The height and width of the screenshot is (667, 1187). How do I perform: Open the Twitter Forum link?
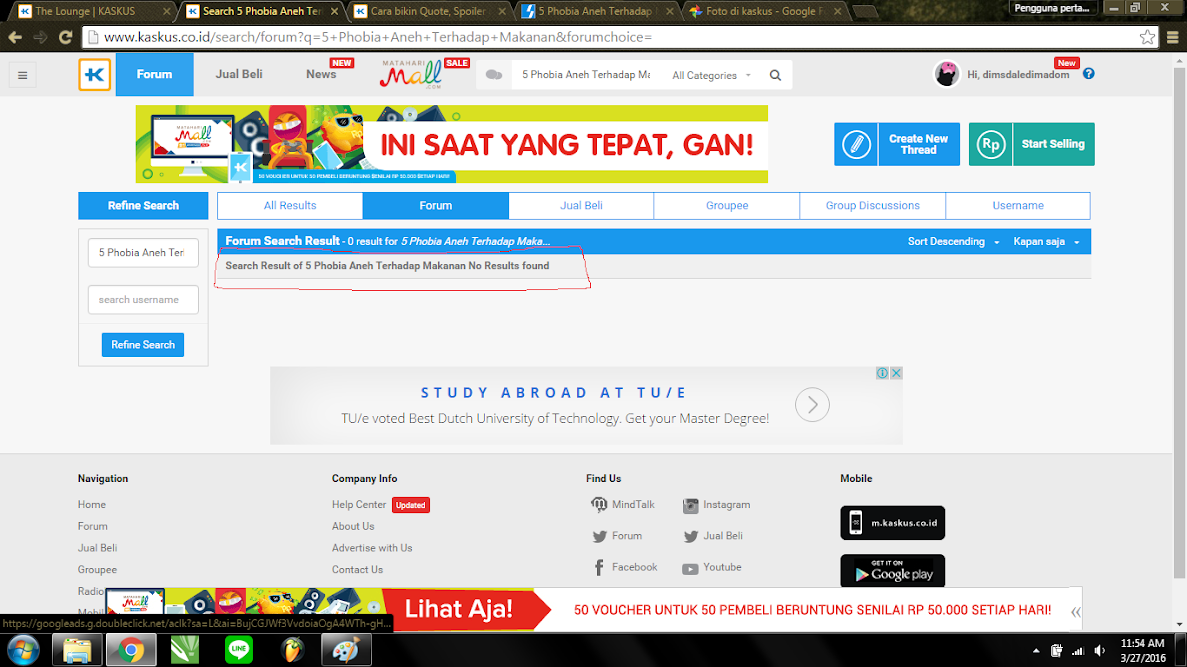[617, 536]
